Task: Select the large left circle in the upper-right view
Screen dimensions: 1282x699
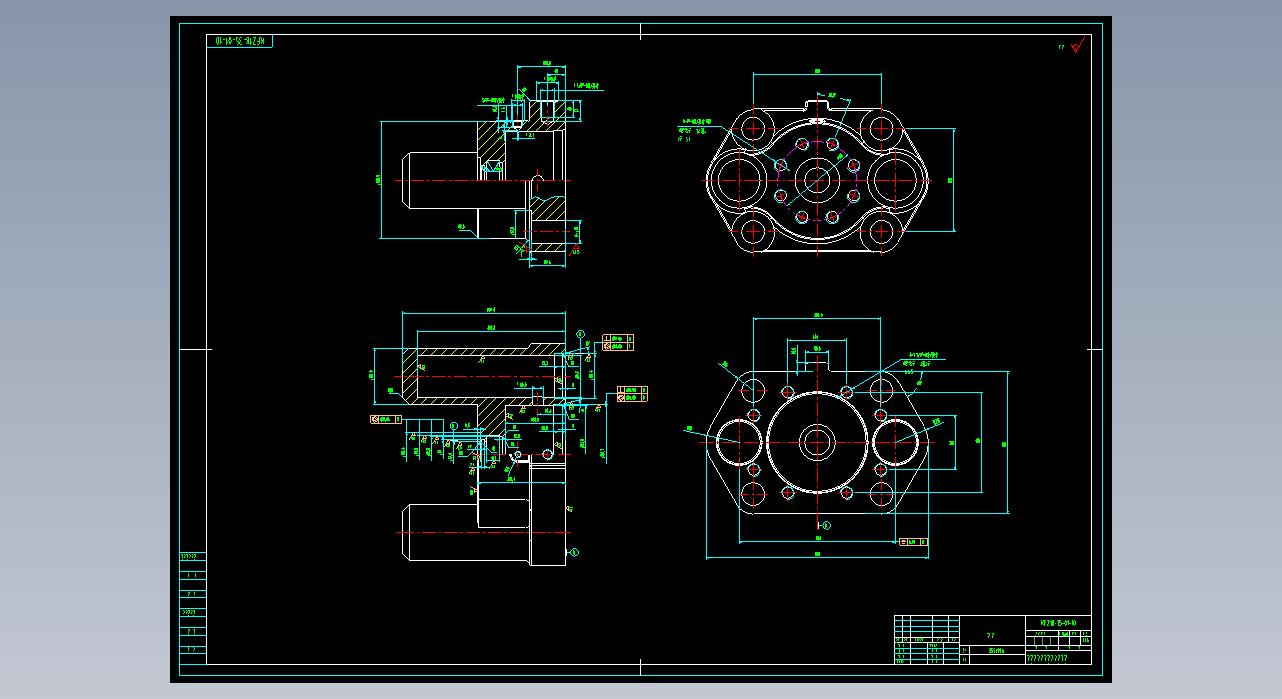Action: [x=737, y=181]
